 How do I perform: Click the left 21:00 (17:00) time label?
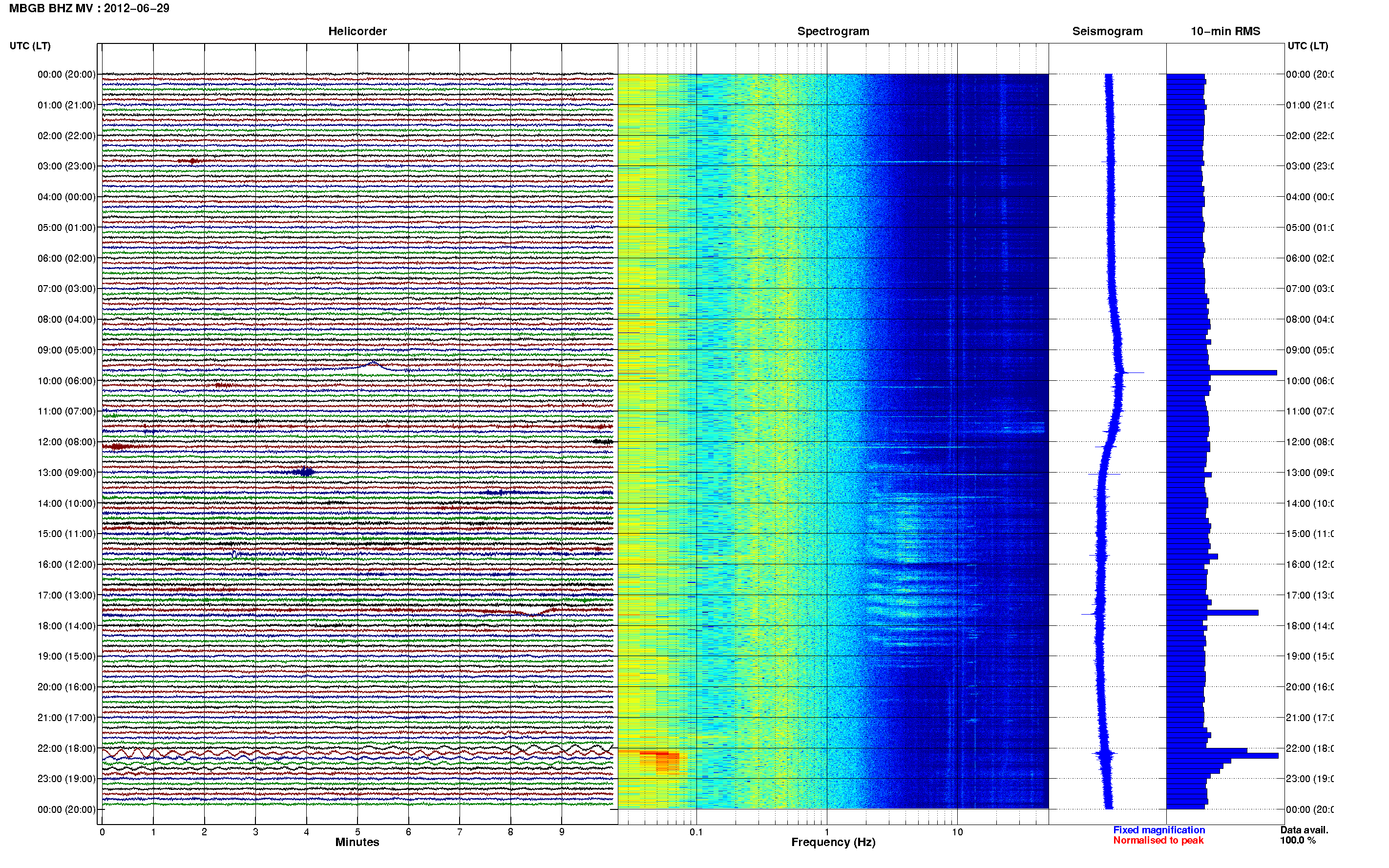[66, 718]
